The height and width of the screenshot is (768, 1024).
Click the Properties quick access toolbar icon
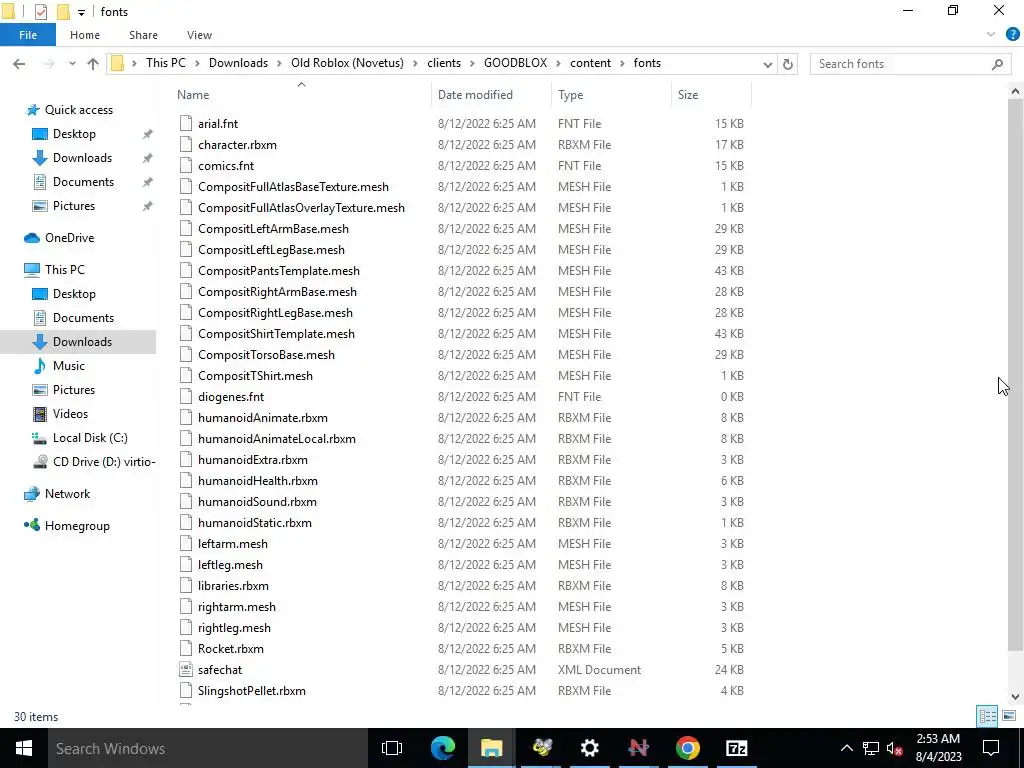click(41, 12)
